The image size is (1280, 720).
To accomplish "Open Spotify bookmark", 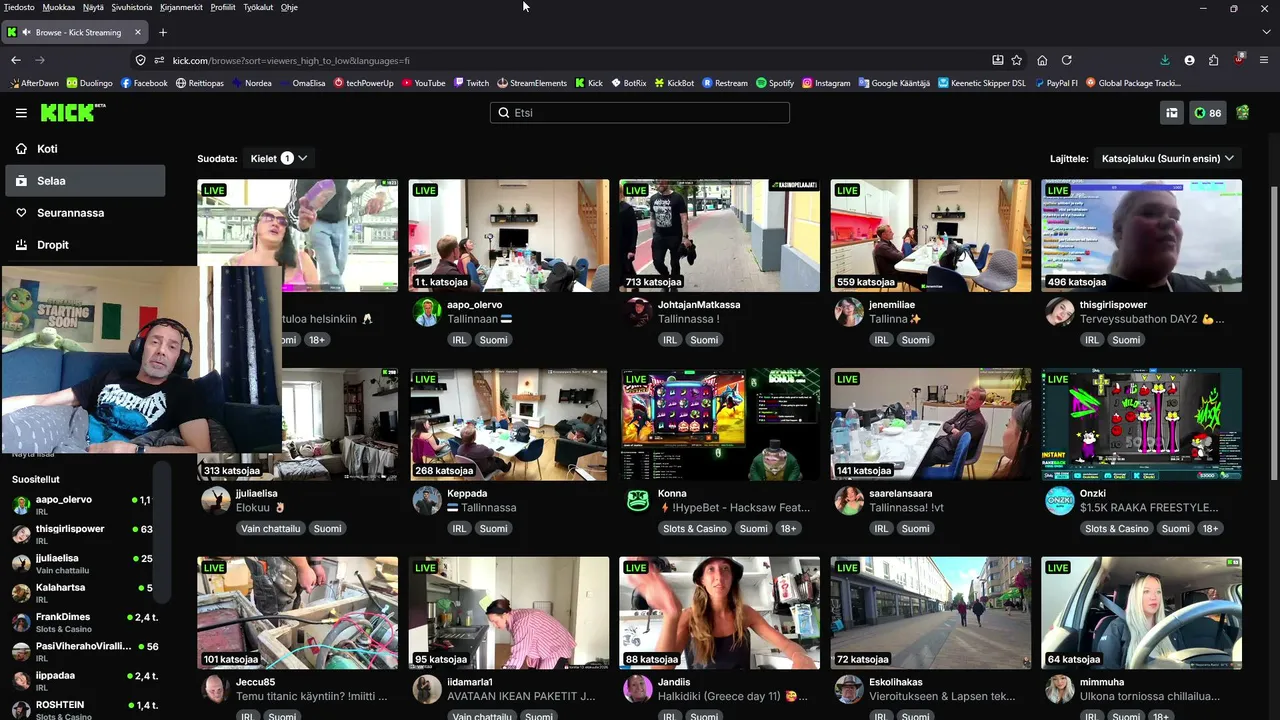I will click(x=775, y=83).
